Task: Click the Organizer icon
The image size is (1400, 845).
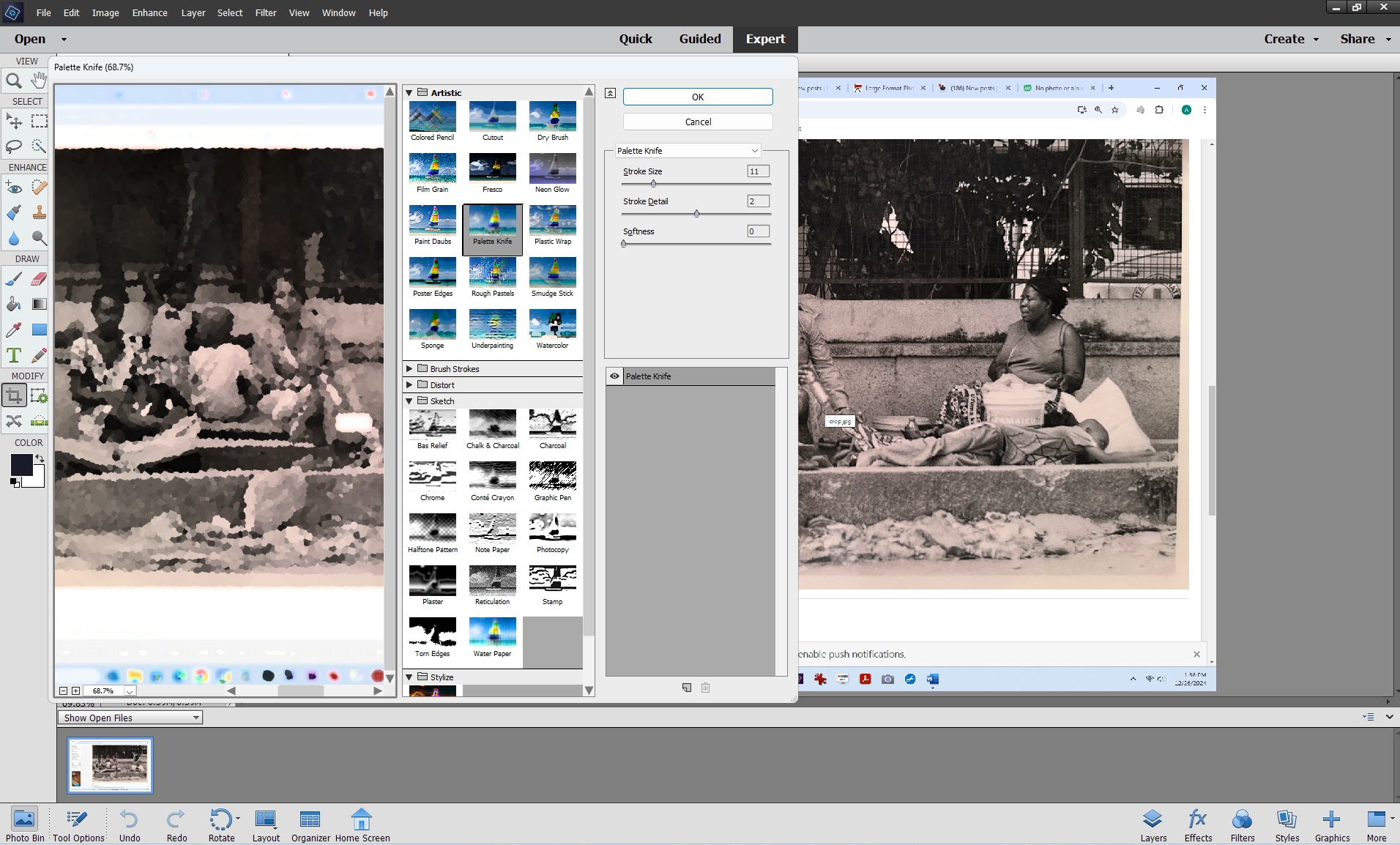Action: pyautogui.click(x=310, y=824)
